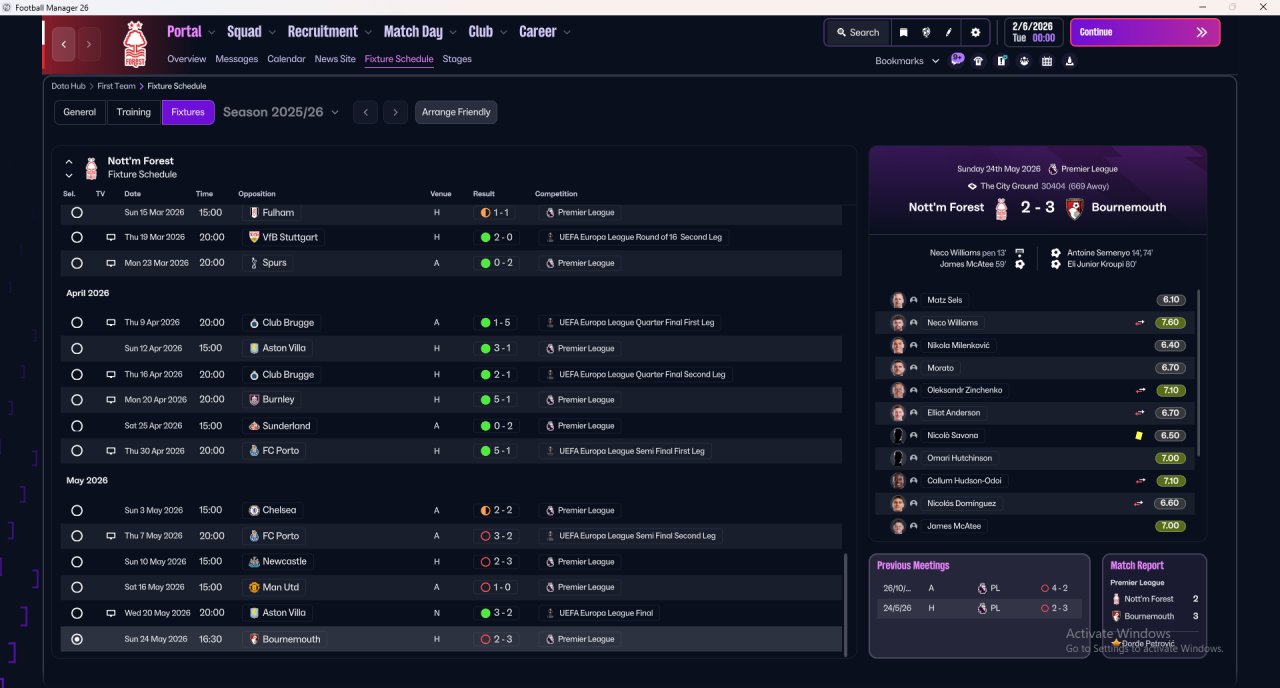
Task: Open the Season 2025/26 dropdown
Action: click(x=281, y=112)
